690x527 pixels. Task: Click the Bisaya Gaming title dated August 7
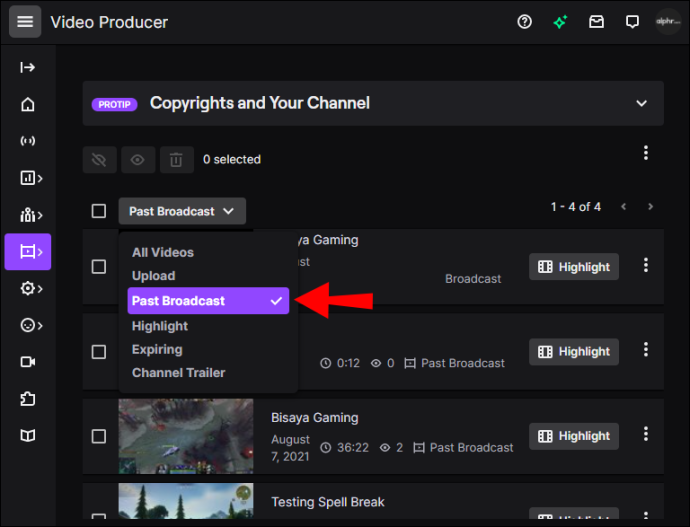pos(315,417)
